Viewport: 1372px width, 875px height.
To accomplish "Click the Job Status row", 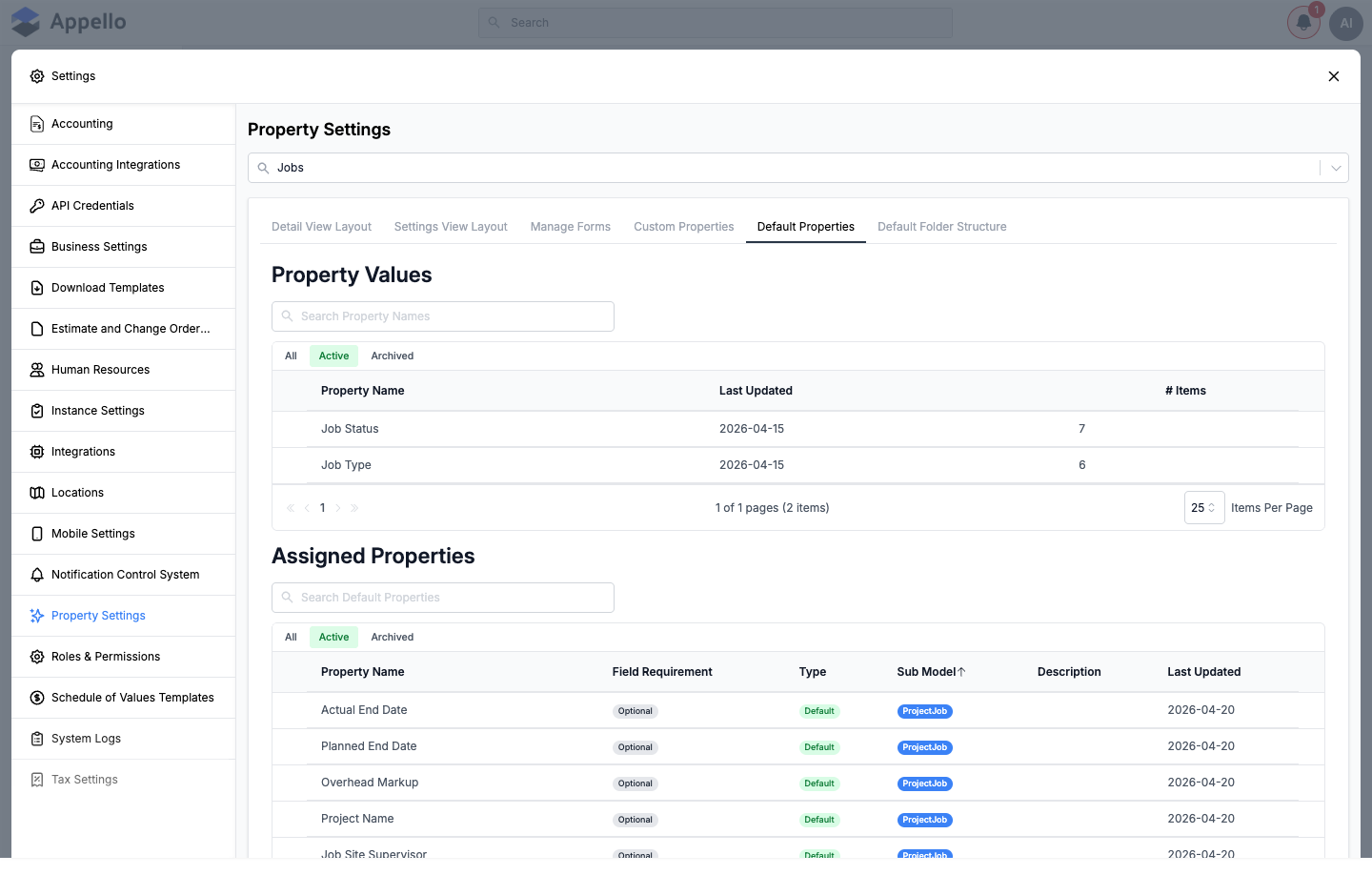I will [798, 429].
